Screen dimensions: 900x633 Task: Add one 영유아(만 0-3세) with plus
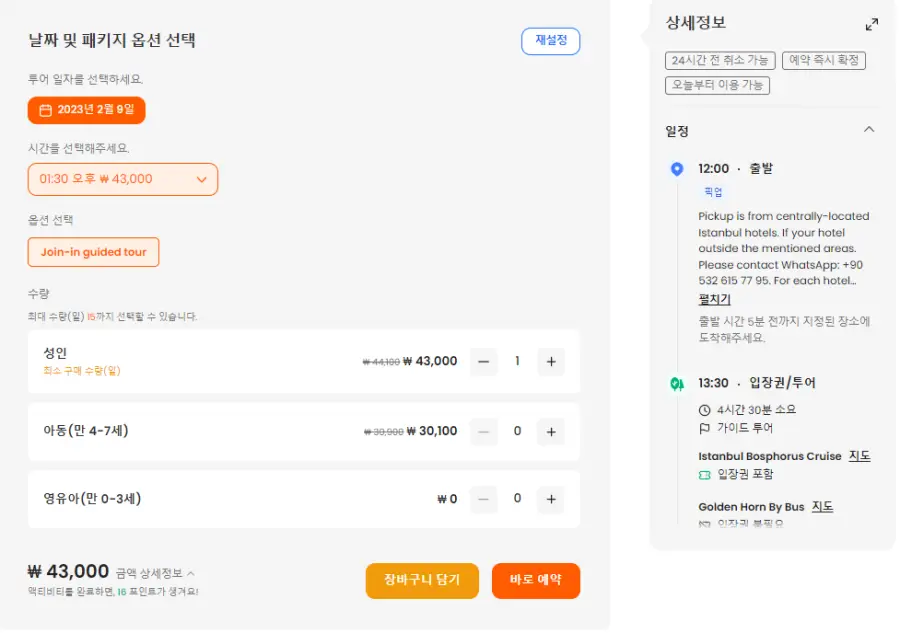[551, 499]
